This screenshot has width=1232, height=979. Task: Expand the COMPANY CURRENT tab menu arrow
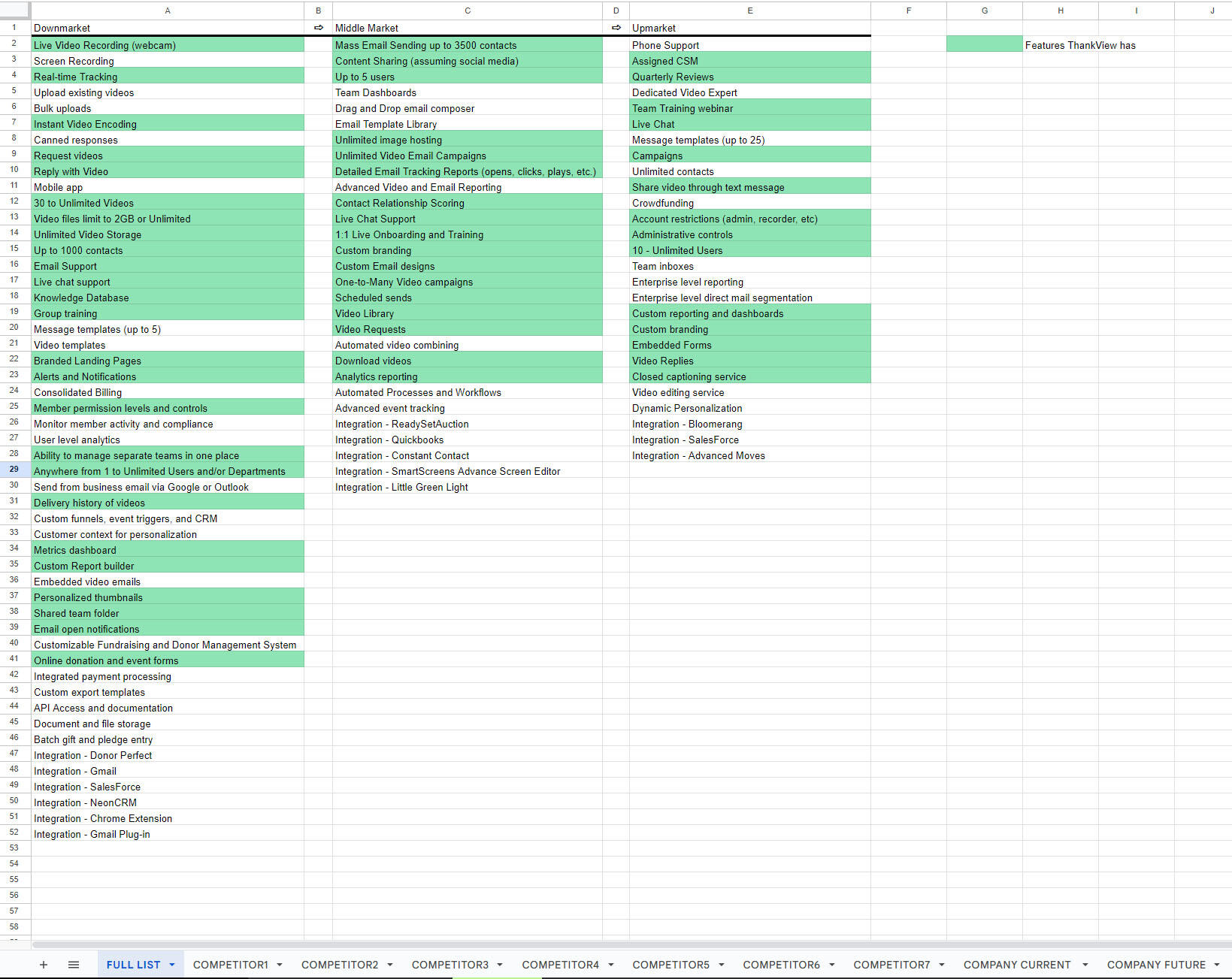[x=1085, y=965]
